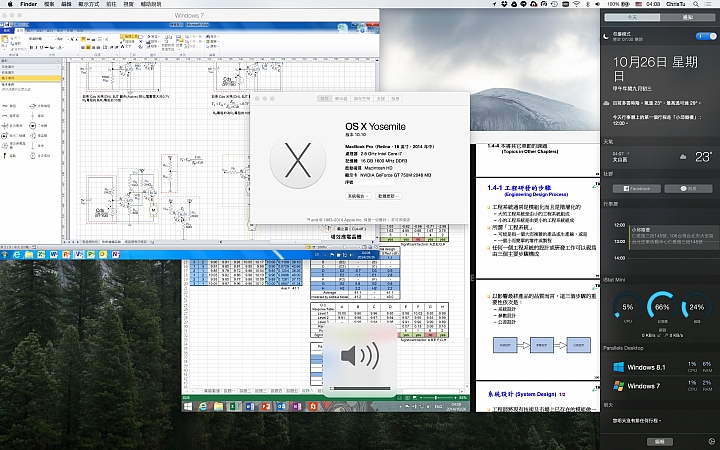Click the CPU usage gauge in iStat Mini
The image size is (720, 450).
pyautogui.click(x=627, y=306)
